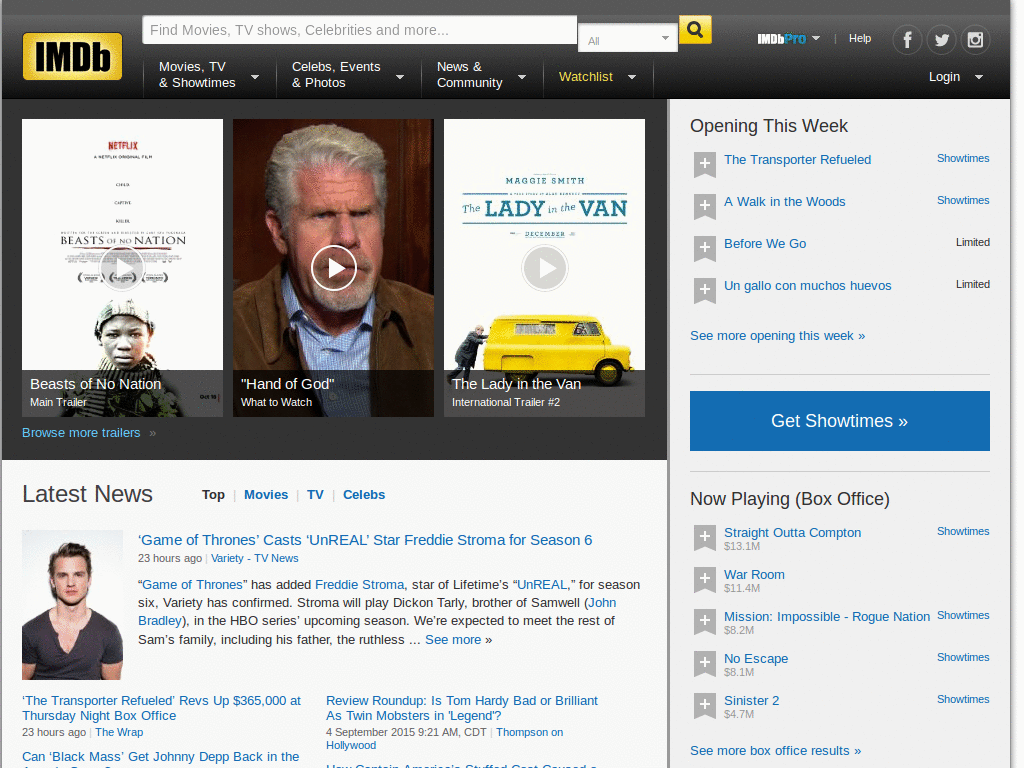
Task: Click the plus icon beside Straight Outta Compton
Action: coord(705,538)
